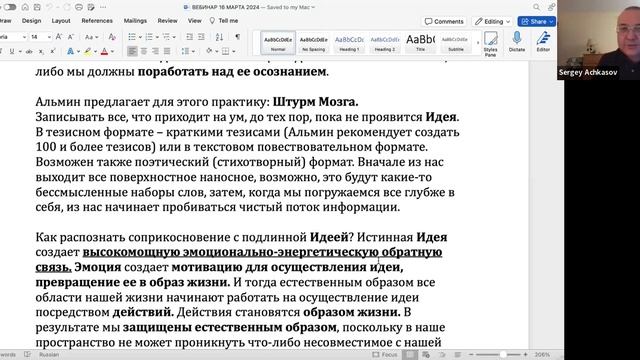Open the Comments pane
This screenshot has height=360, width=640.
coord(444,21)
